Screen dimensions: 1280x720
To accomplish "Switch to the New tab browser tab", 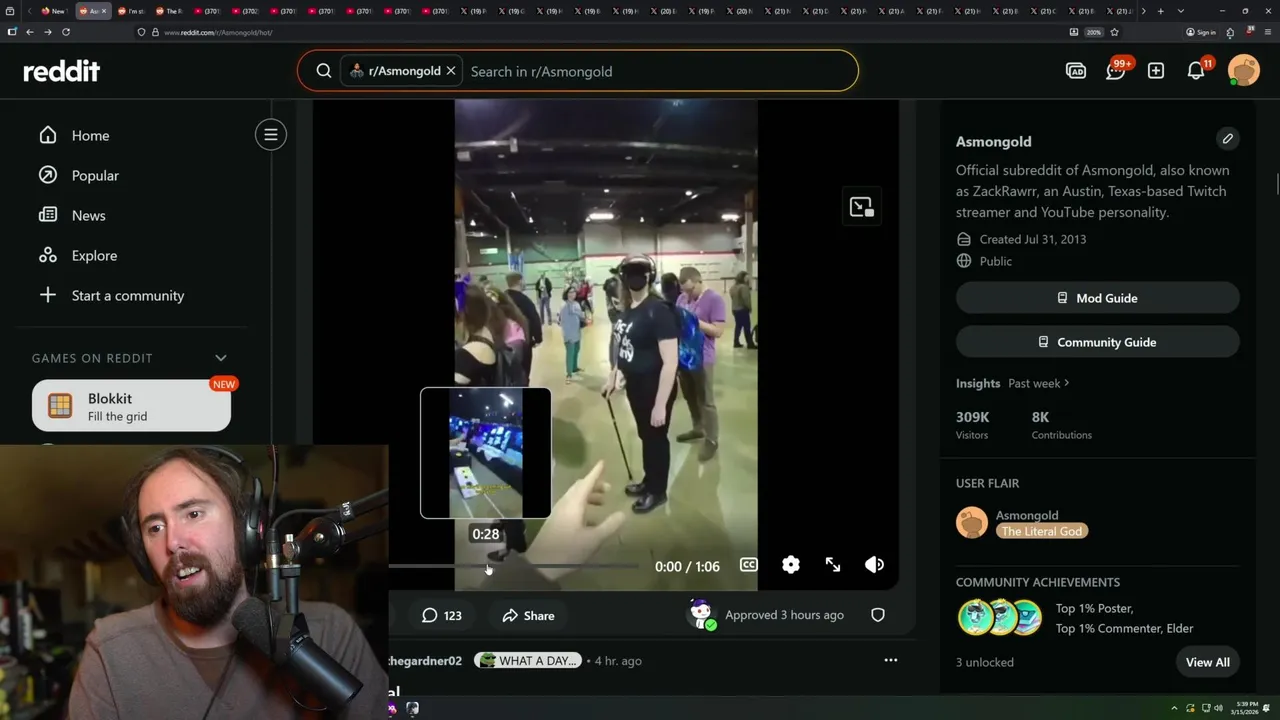I will 53,11.
